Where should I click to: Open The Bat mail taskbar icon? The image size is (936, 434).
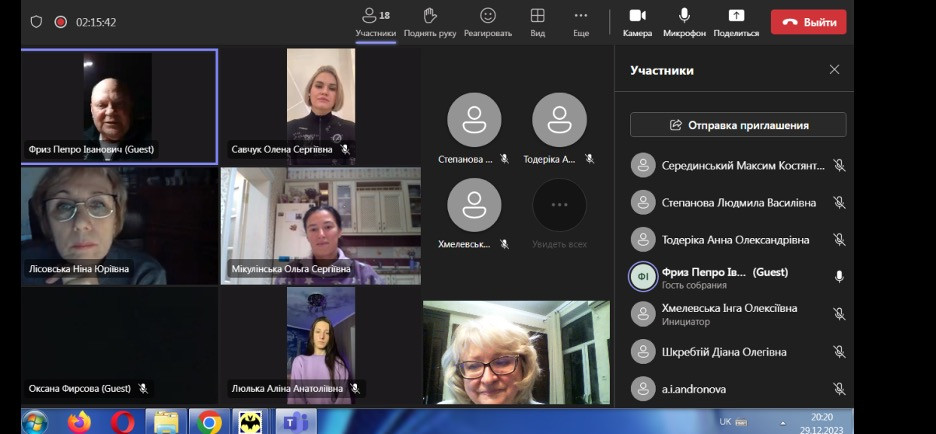(x=251, y=423)
